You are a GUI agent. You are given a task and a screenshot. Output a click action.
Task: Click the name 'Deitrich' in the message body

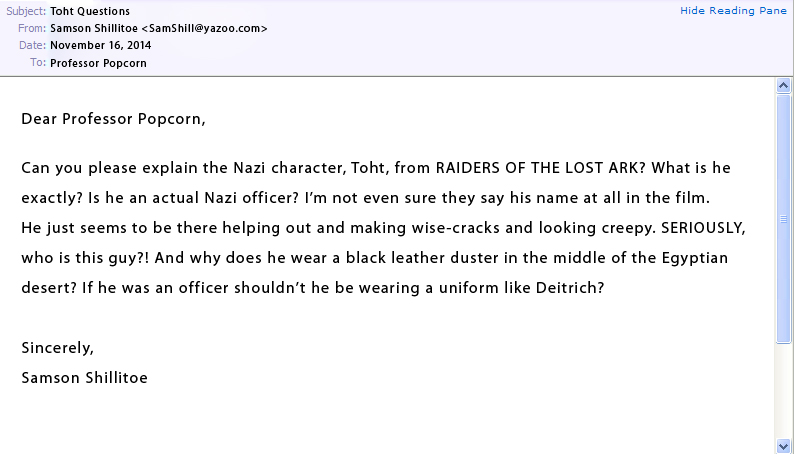click(x=573, y=288)
